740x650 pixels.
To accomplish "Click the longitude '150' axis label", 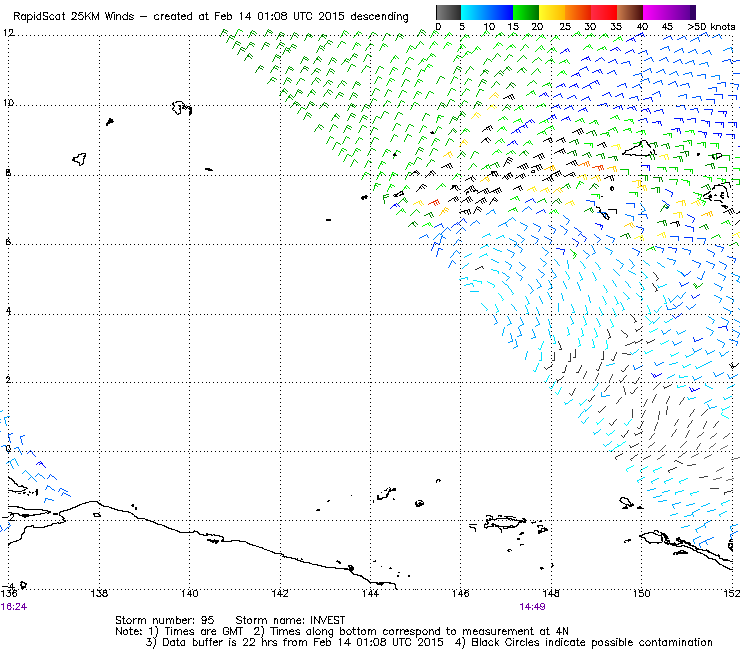I will click(641, 593).
